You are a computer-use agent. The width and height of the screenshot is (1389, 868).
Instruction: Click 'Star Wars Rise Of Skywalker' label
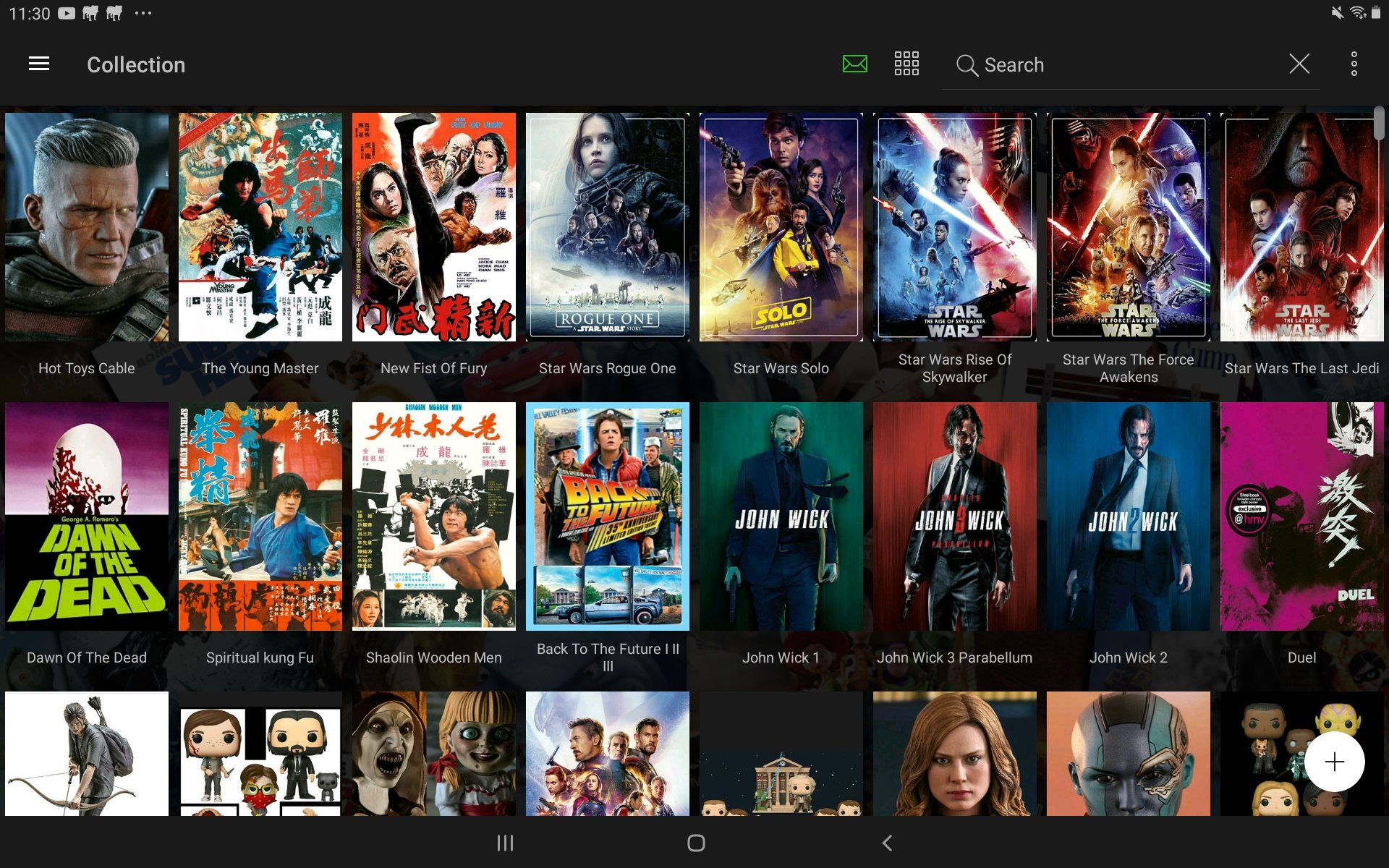(x=955, y=368)
